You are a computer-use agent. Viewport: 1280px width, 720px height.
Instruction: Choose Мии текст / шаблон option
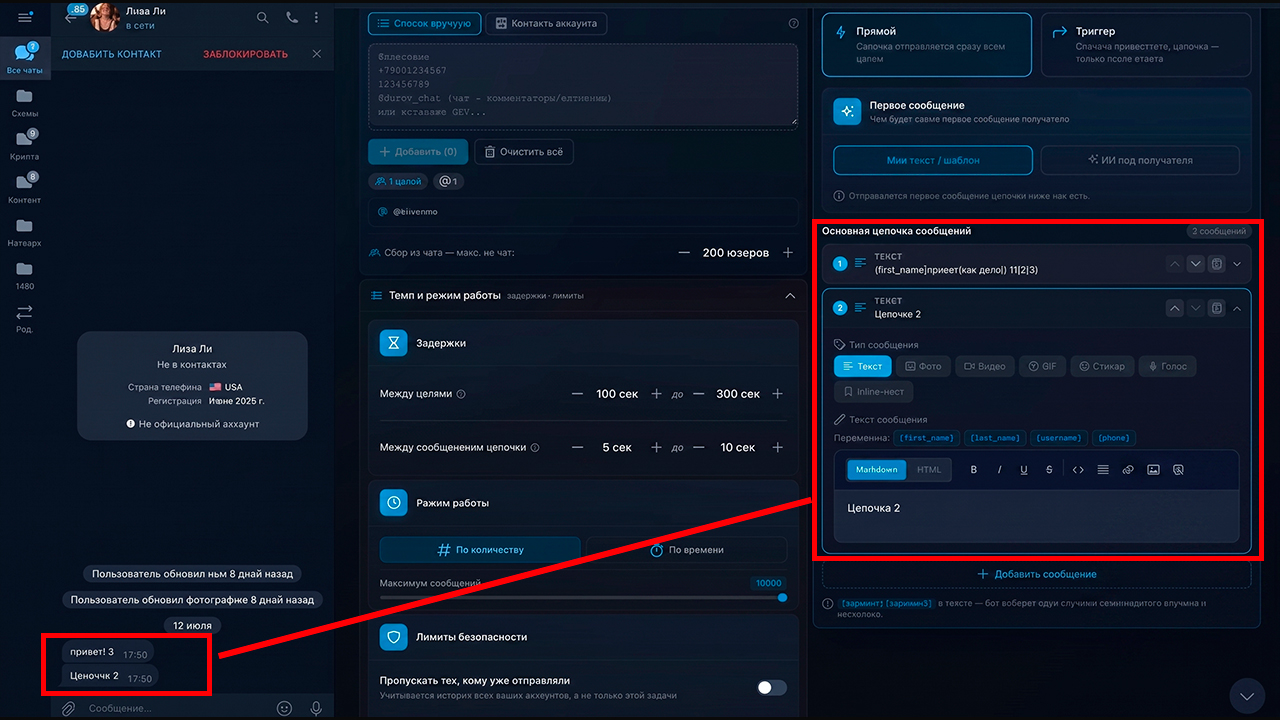coord(933,160)
